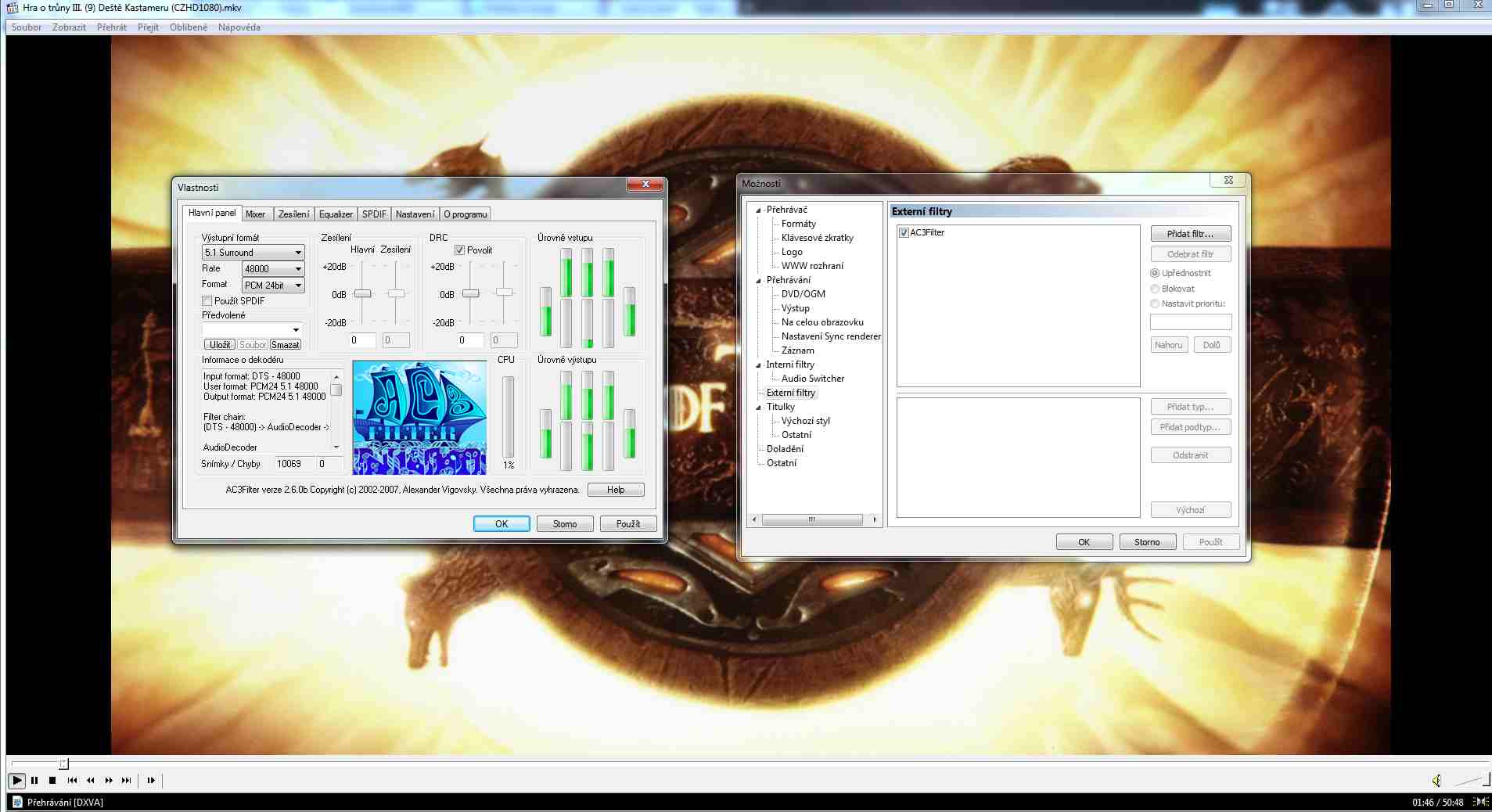Click Přidat filtr... button
1492x812 pixels.
(x=1190, y=234)
